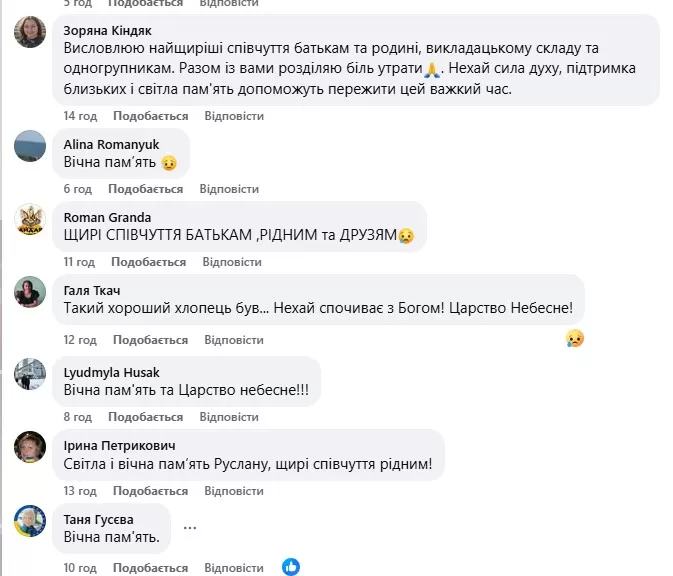Open Ірина Петрикович's avatar
The image size is (673, 576).
tap(30, 447)
